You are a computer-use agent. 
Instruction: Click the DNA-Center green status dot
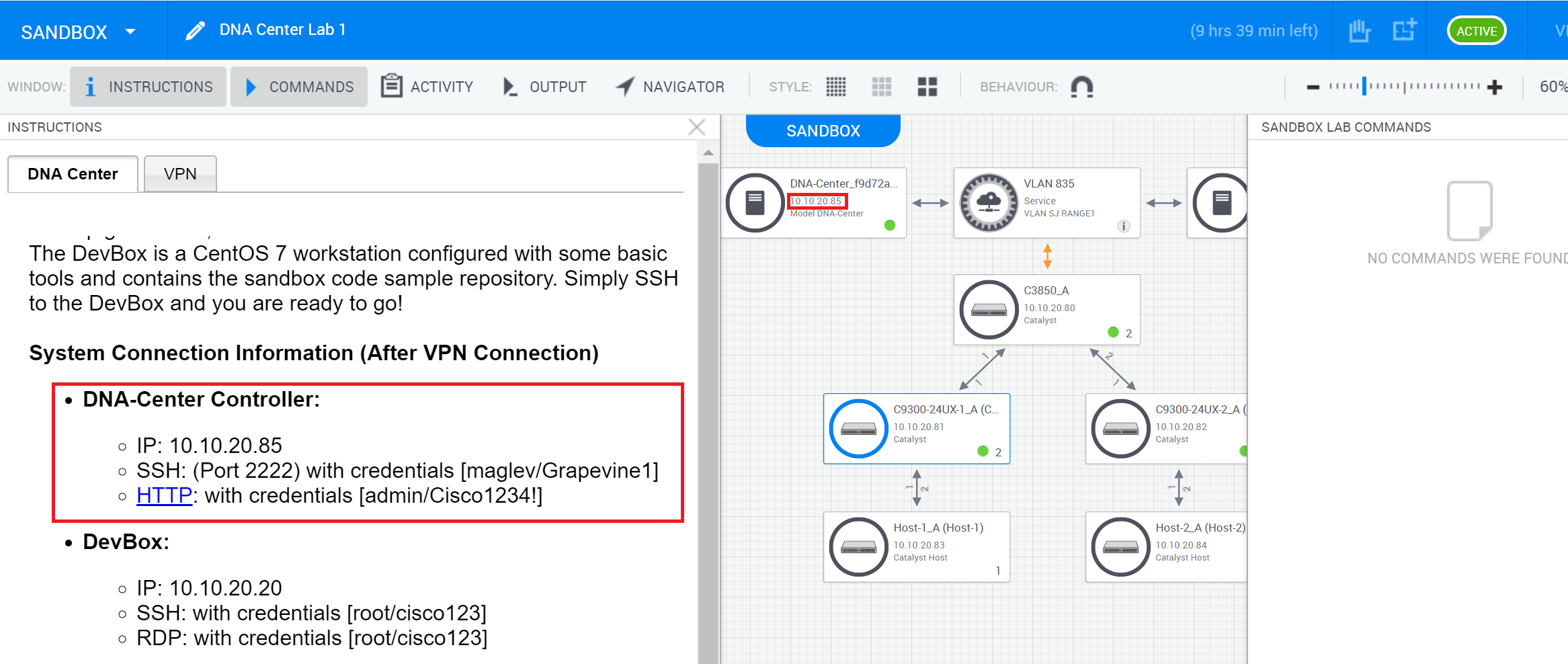click(890, 225)
